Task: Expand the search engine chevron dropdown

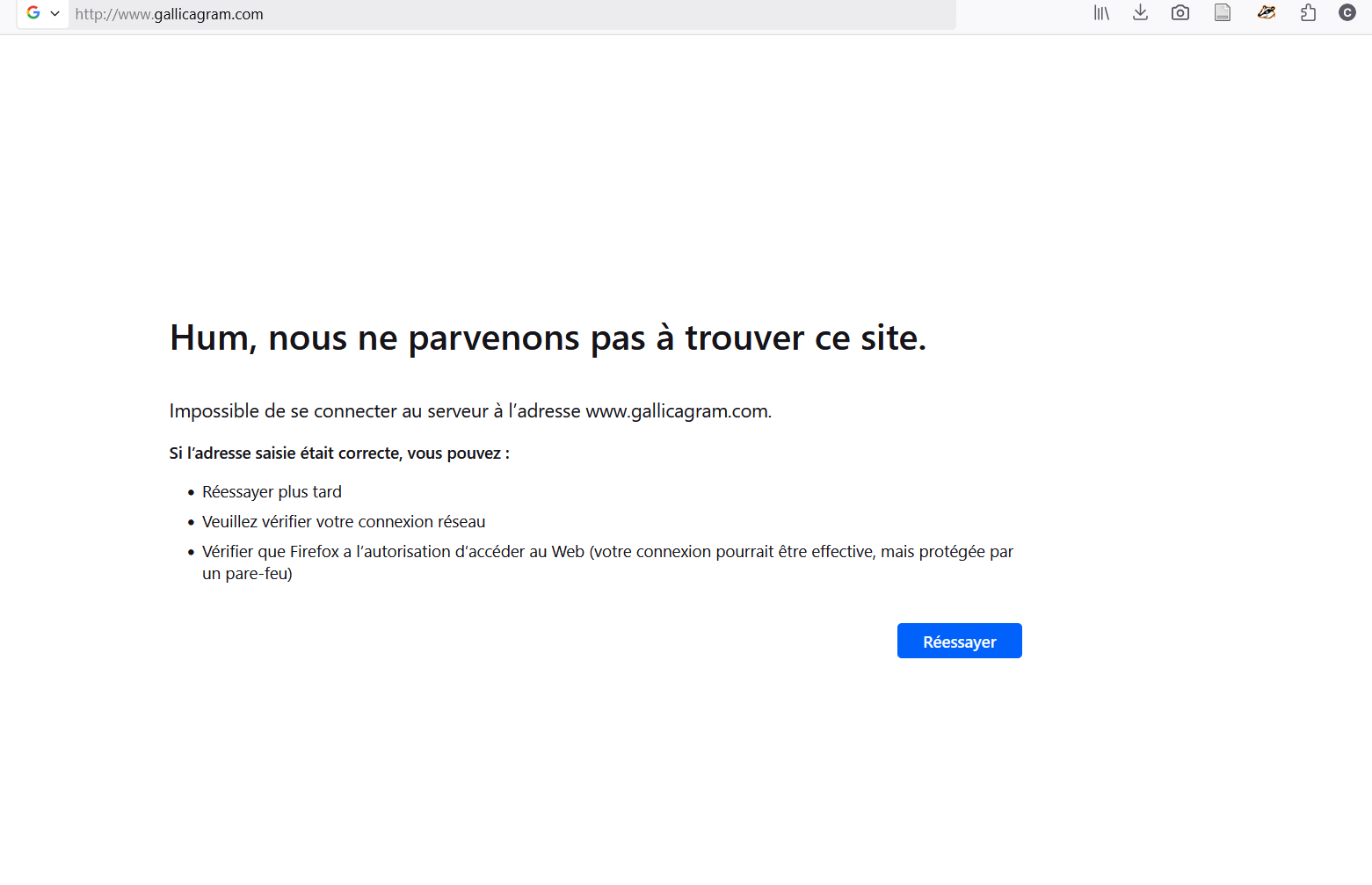Action: (x=54, y=14)
